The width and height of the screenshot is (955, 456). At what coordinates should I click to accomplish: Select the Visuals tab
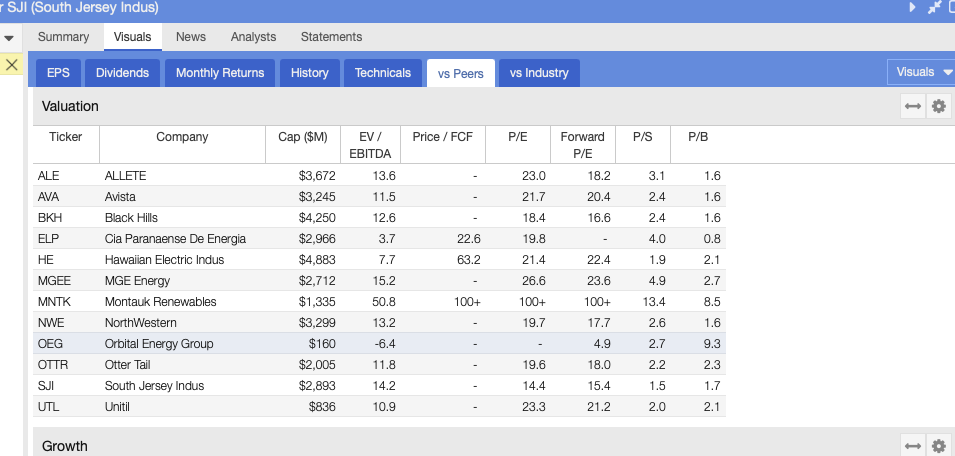132,37
